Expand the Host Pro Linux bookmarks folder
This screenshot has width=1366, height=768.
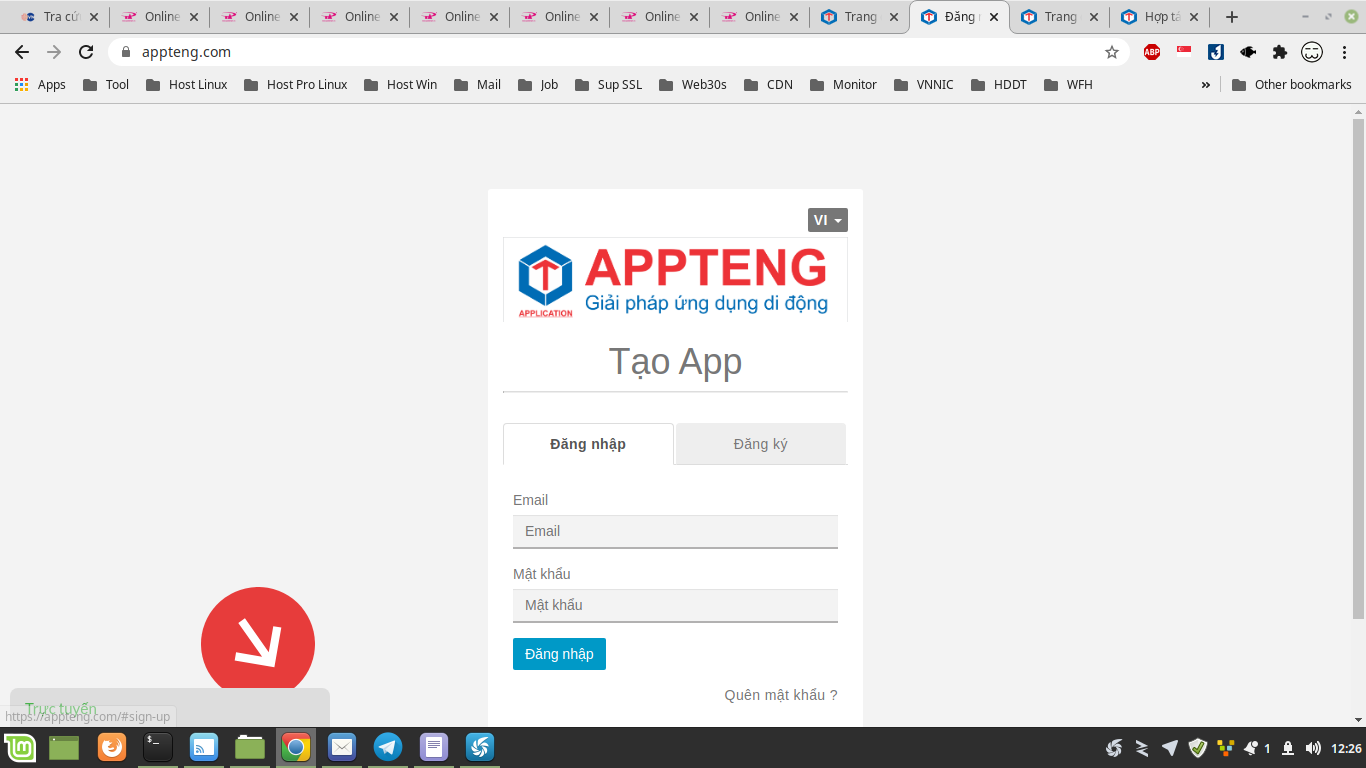tap(296, 85)
